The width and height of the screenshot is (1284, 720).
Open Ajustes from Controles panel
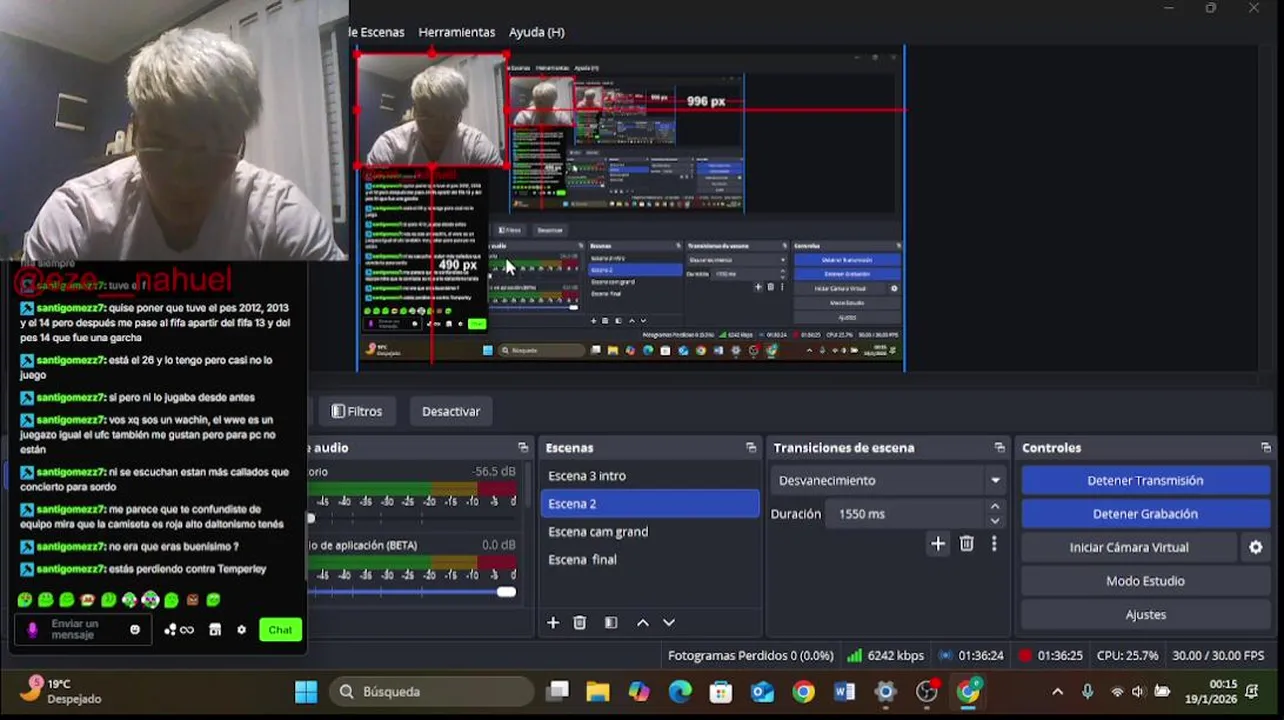(x=1145, y=615)
